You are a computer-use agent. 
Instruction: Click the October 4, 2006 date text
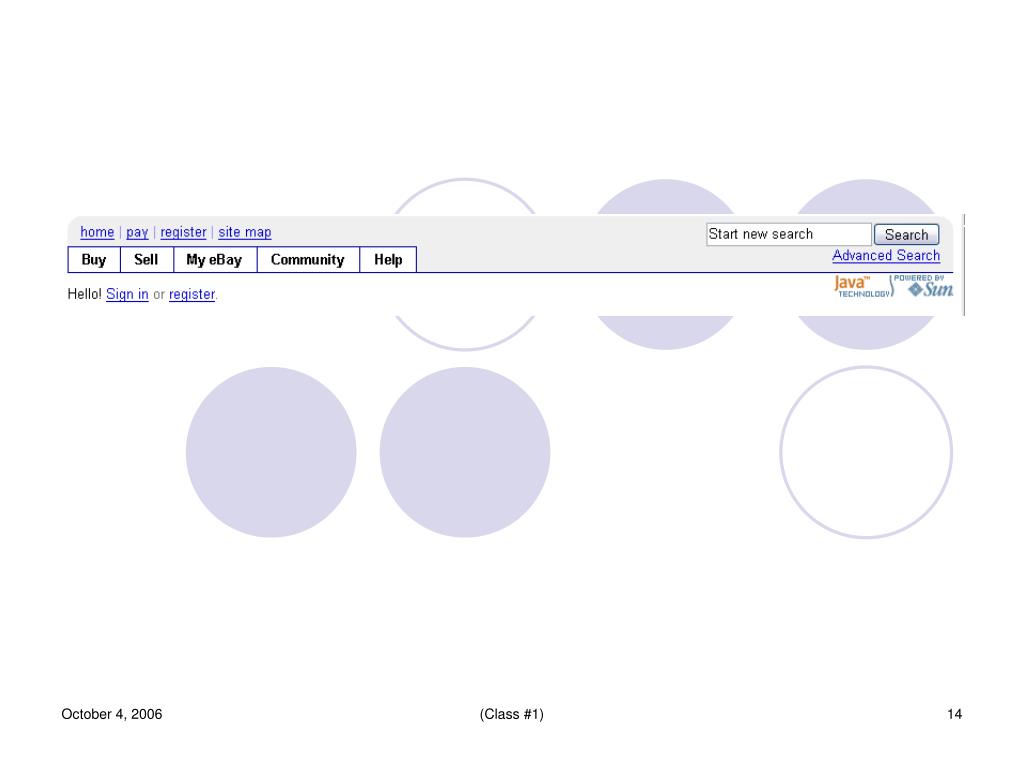click(x=112, y=714)
